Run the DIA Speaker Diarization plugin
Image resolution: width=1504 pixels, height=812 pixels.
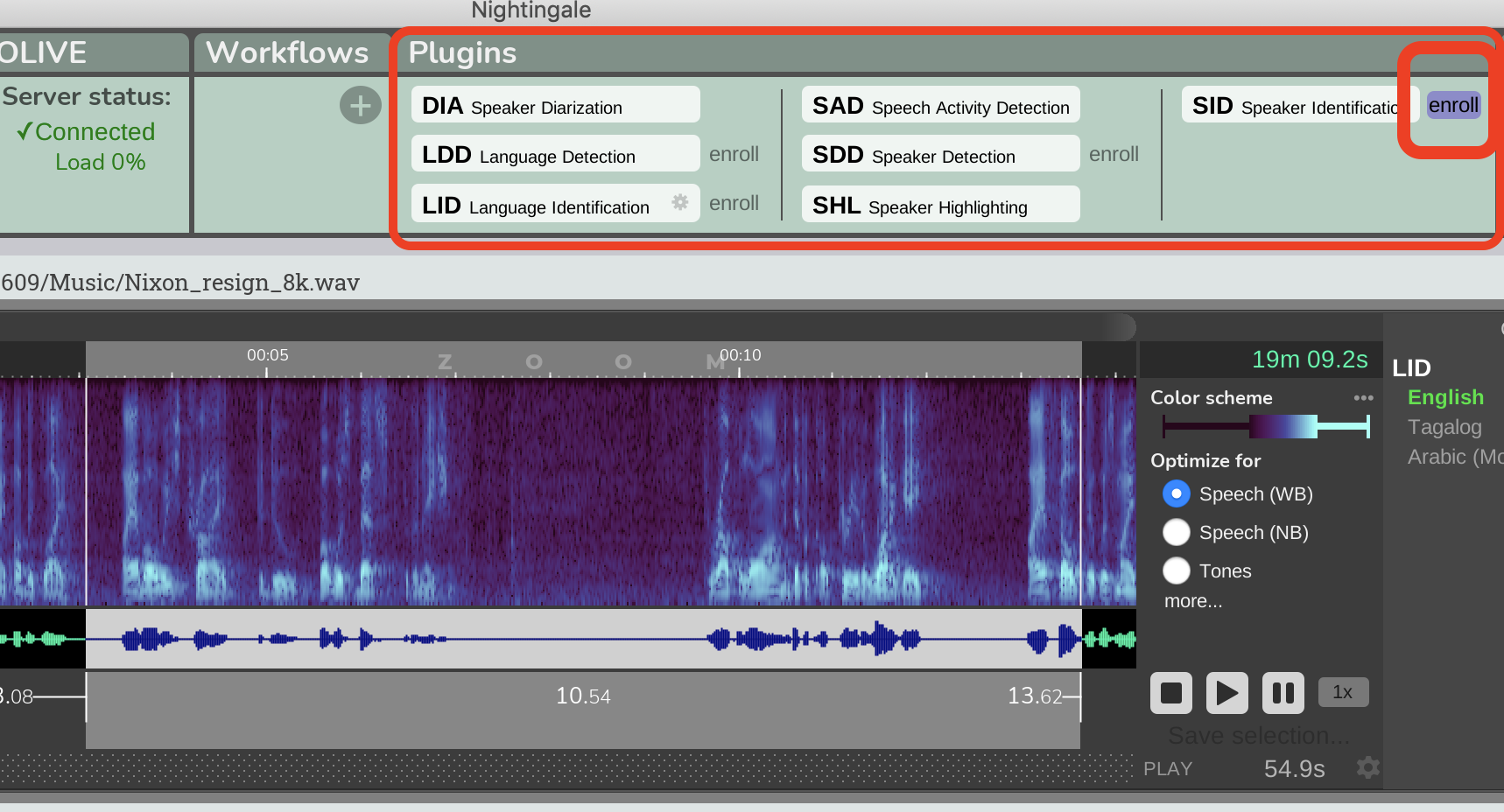tap(555, 104)
